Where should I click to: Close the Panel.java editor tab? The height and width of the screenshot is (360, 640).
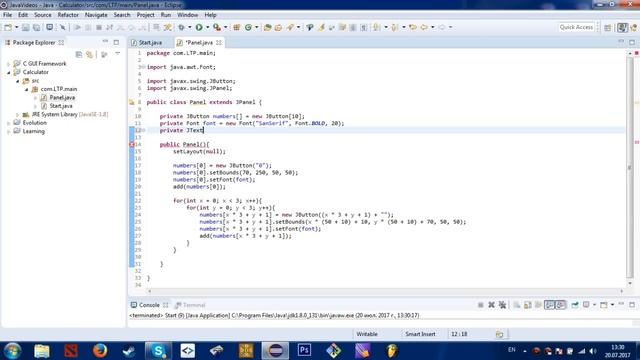(x=219, y=42)
